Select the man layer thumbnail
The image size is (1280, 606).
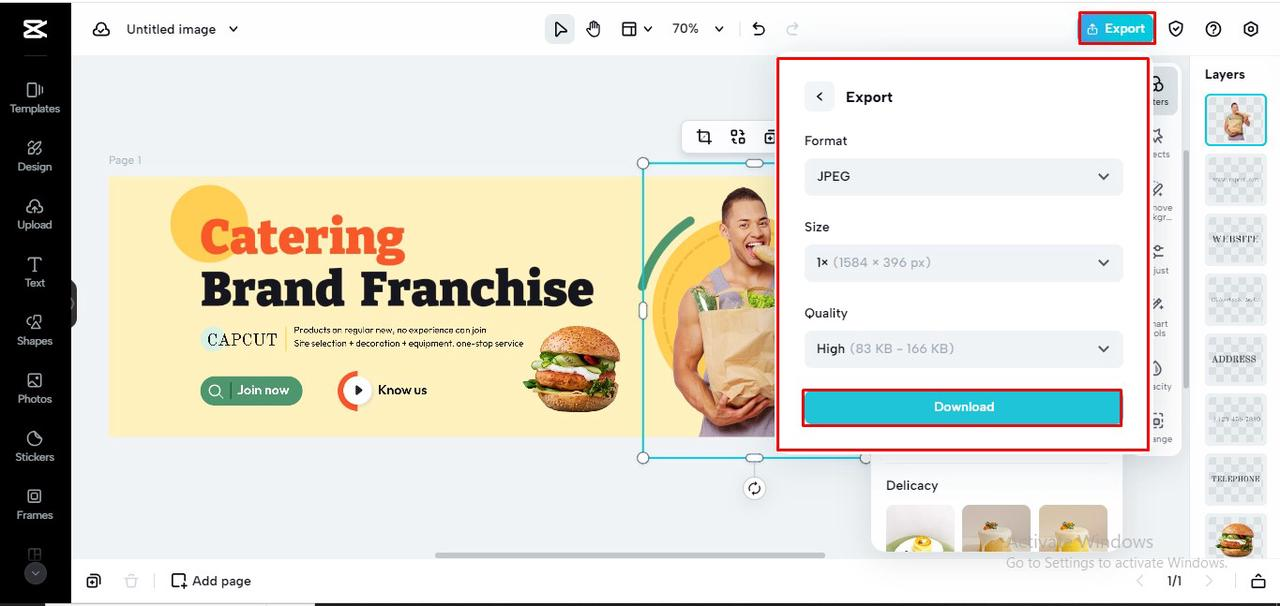(x=1235, y=120)
